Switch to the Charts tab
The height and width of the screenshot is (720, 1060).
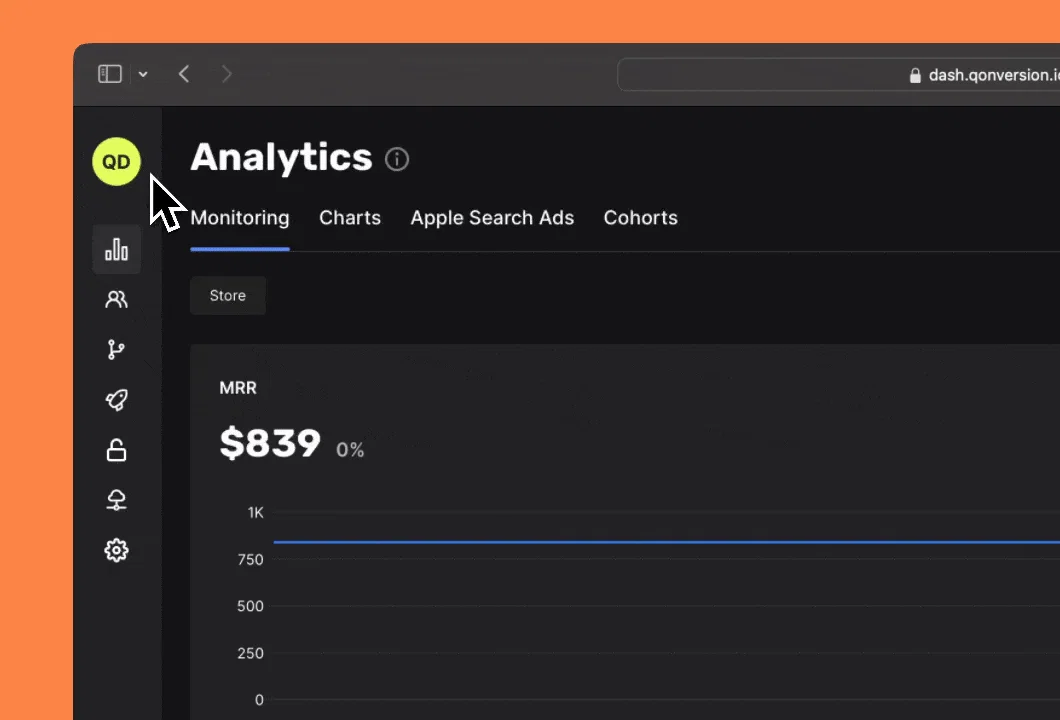[350, 218]
